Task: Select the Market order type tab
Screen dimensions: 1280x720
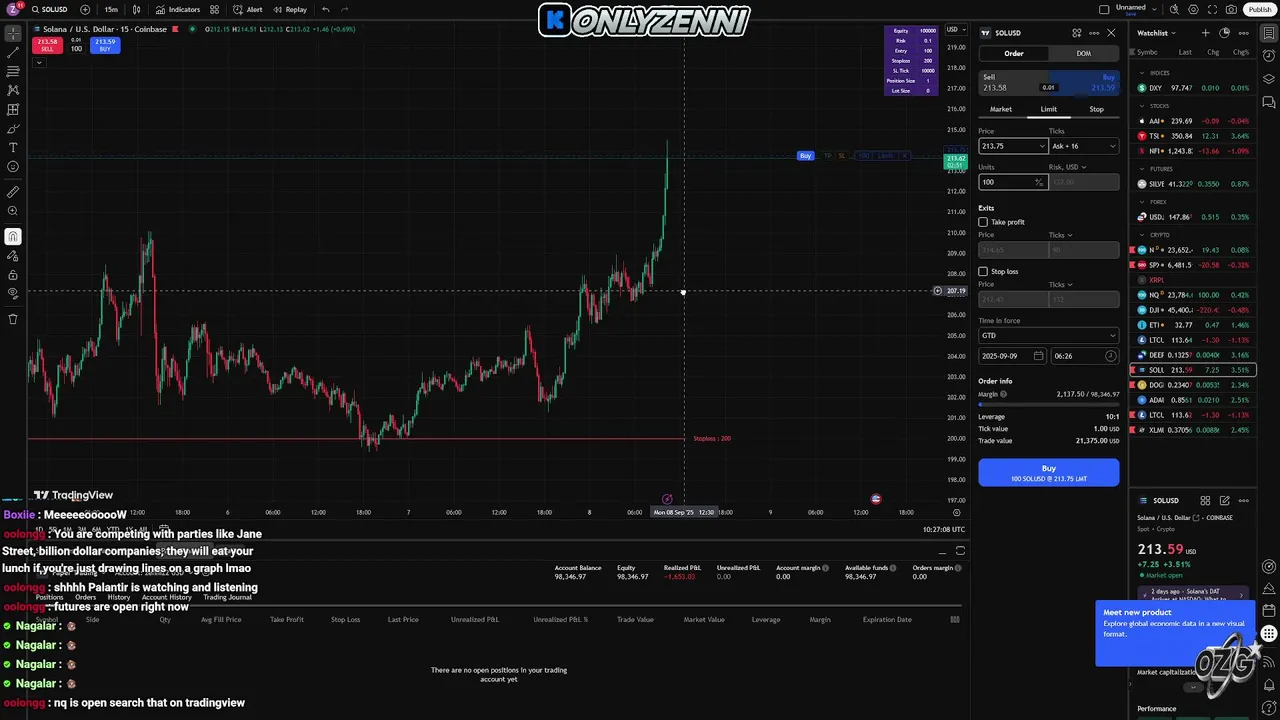Action: point(1001,109)
